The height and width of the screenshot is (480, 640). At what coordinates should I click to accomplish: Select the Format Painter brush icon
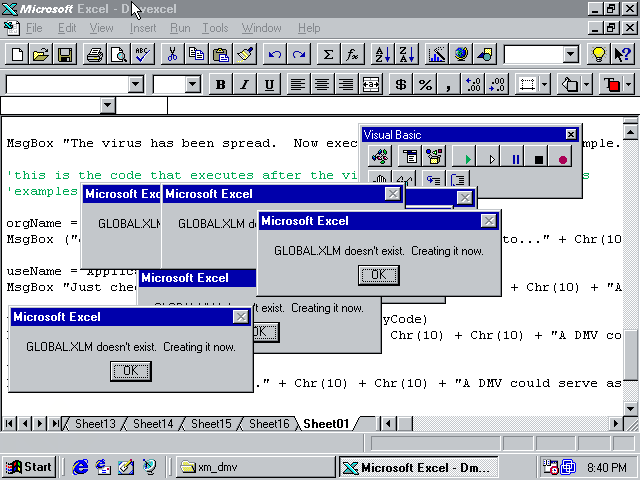click(245, 54)
